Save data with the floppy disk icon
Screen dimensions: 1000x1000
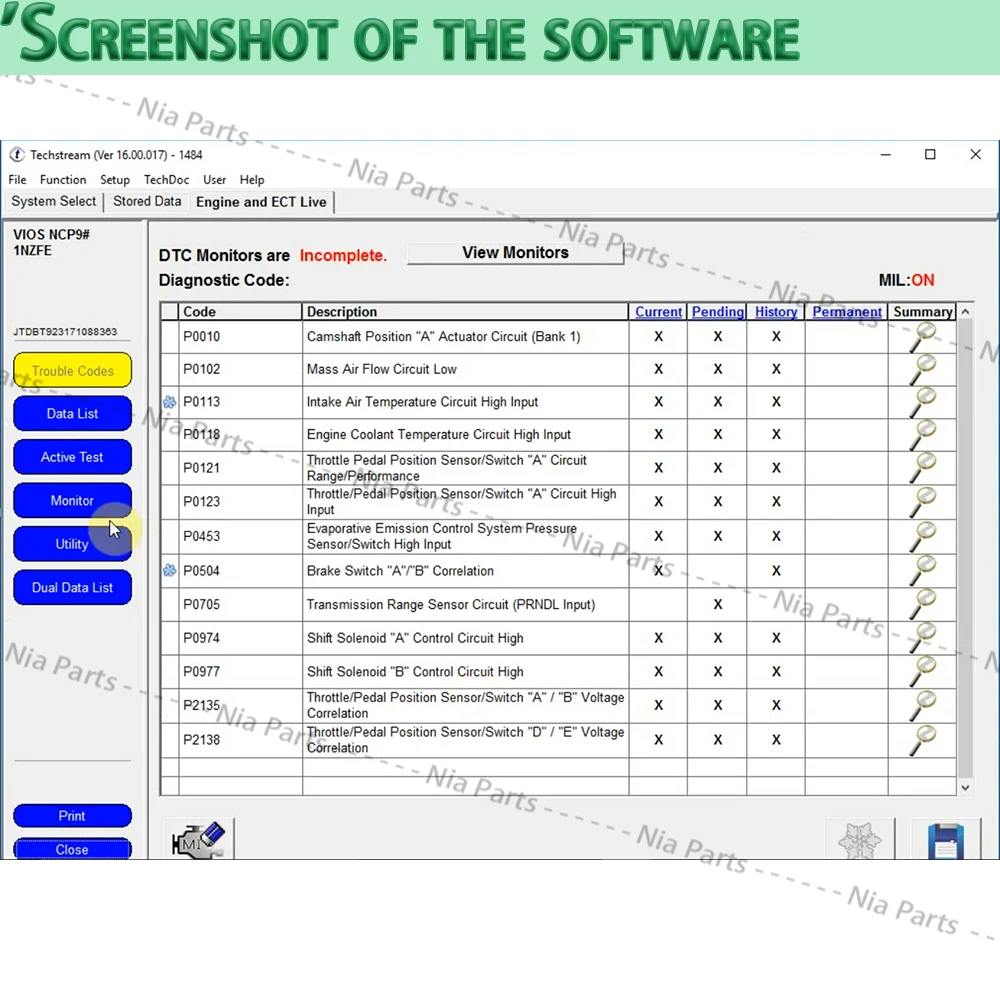946,839
